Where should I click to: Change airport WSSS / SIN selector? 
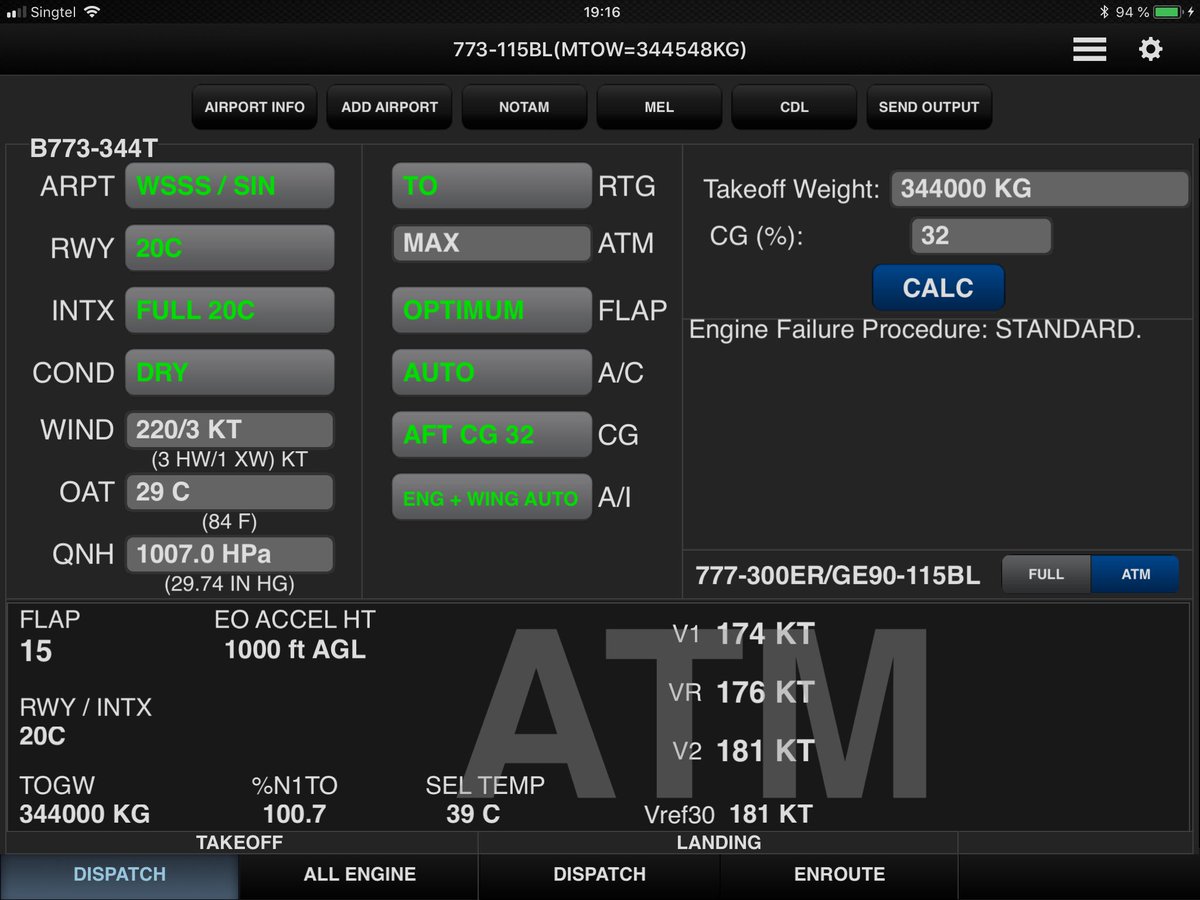229,187
